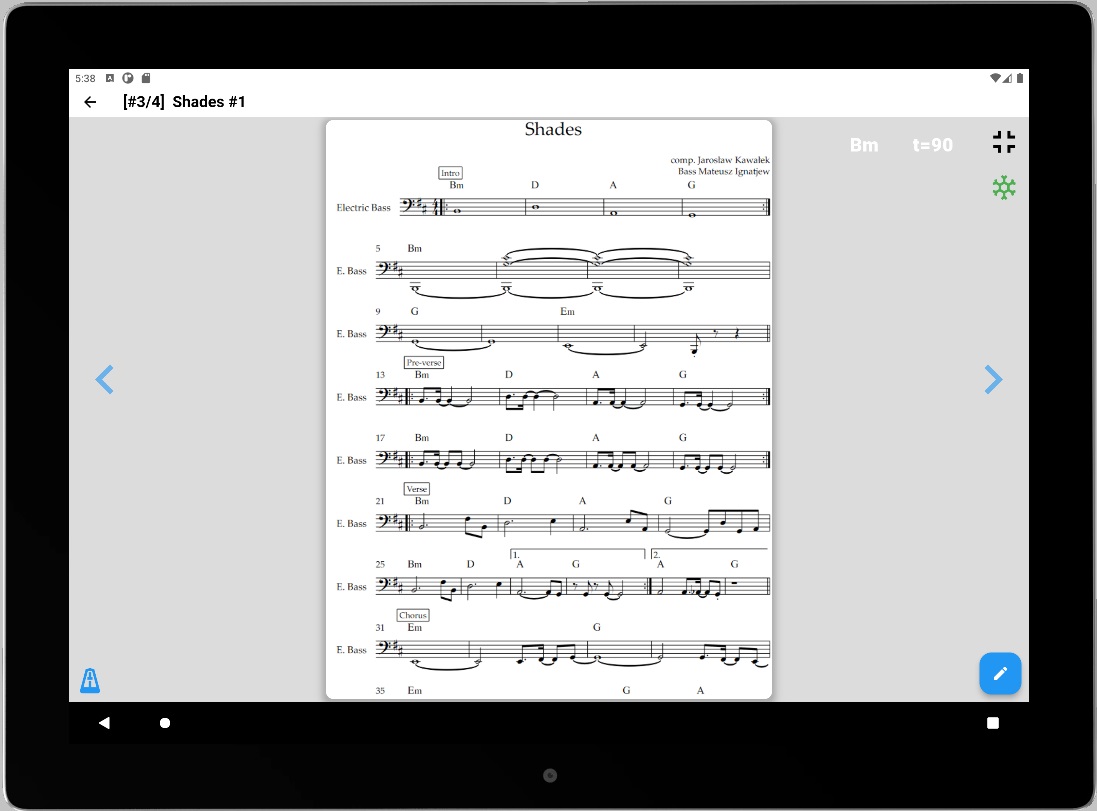This screenshot has height=811, width=1097.
Task: Tap the battery status icon
Action: pyautogui.click(x=1020, y=78)
